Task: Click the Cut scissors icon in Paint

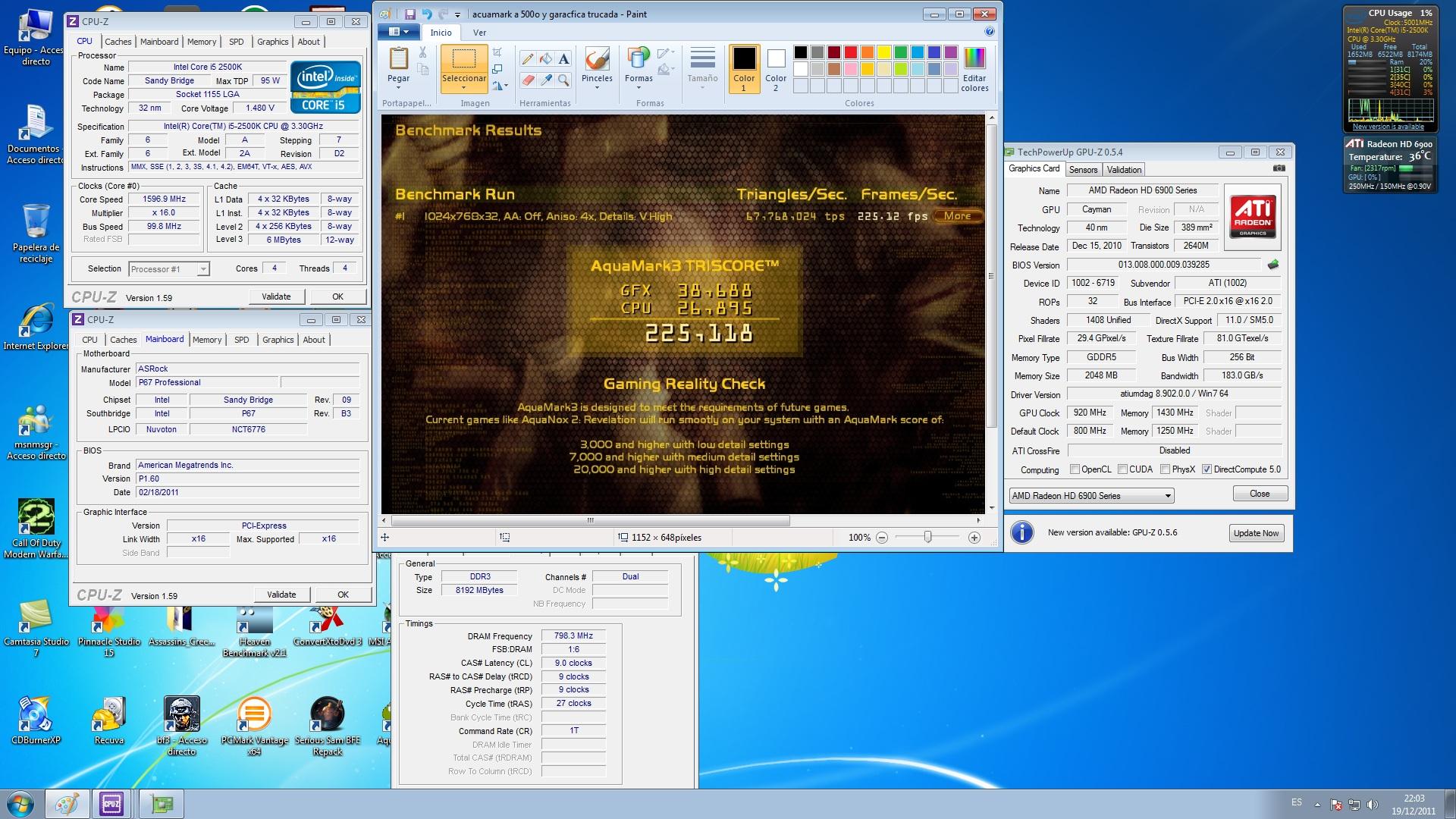Action: (422, 52)
